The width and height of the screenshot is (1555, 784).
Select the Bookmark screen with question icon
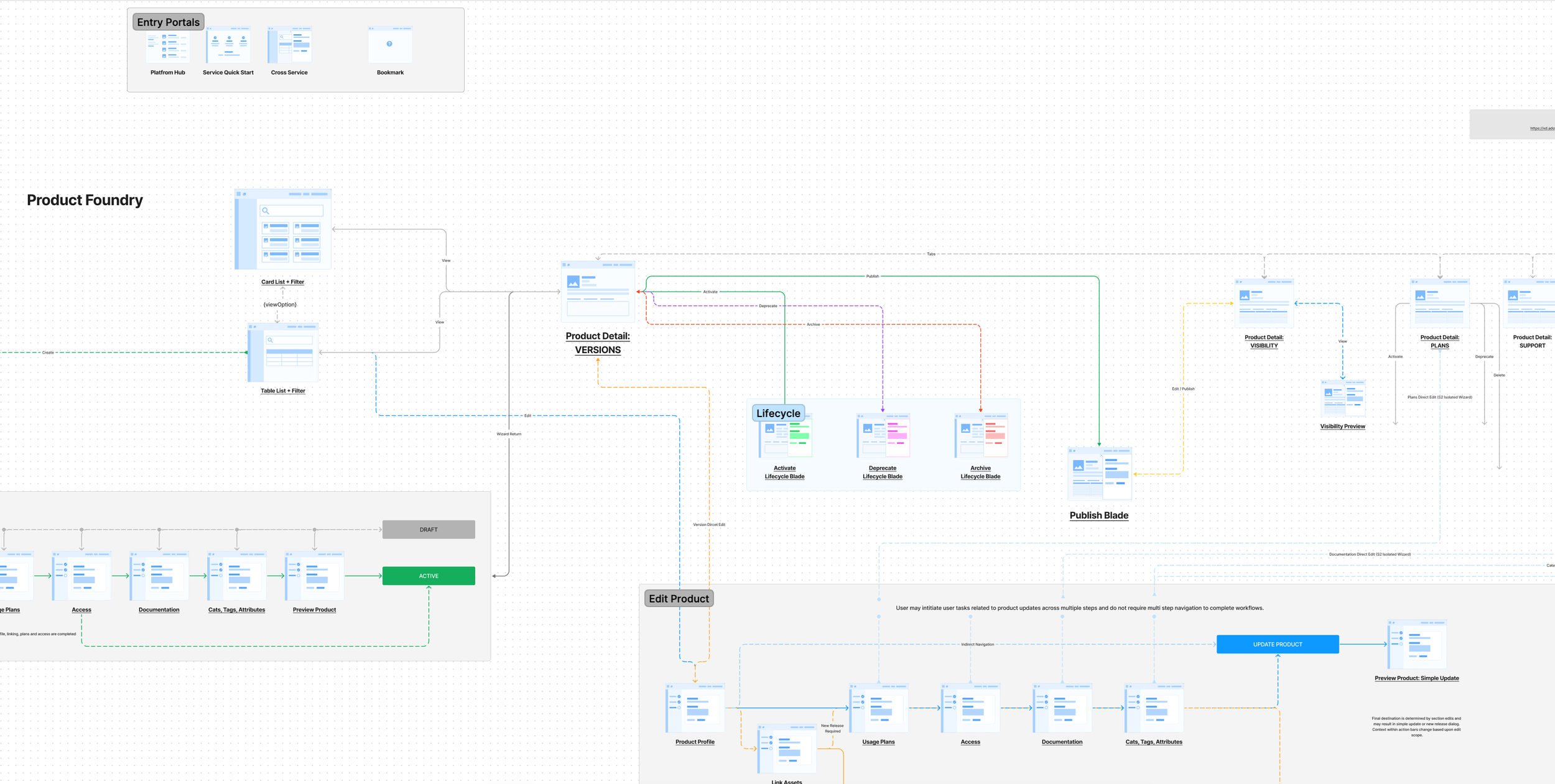coord(390,45)
